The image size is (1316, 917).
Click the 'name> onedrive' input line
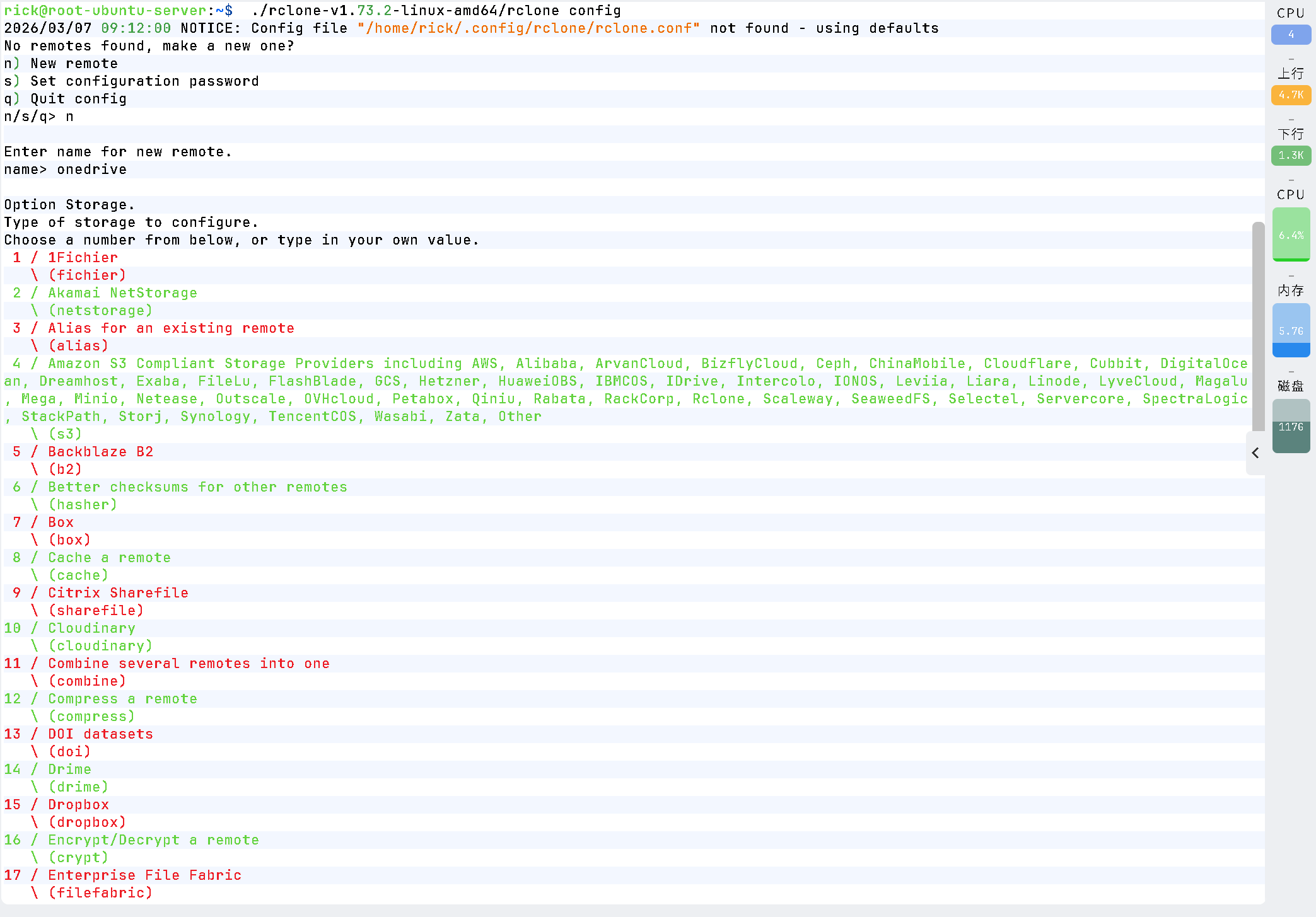pos(66,170)
